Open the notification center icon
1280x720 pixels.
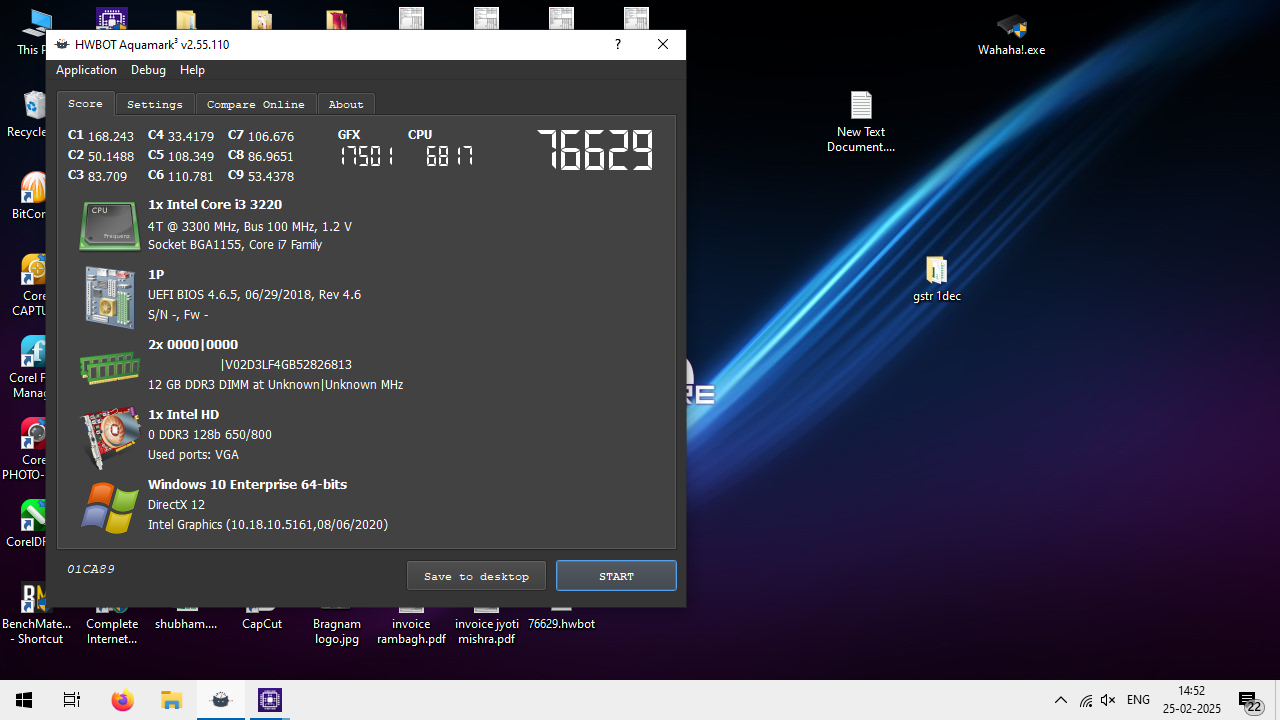point(1248,700)
